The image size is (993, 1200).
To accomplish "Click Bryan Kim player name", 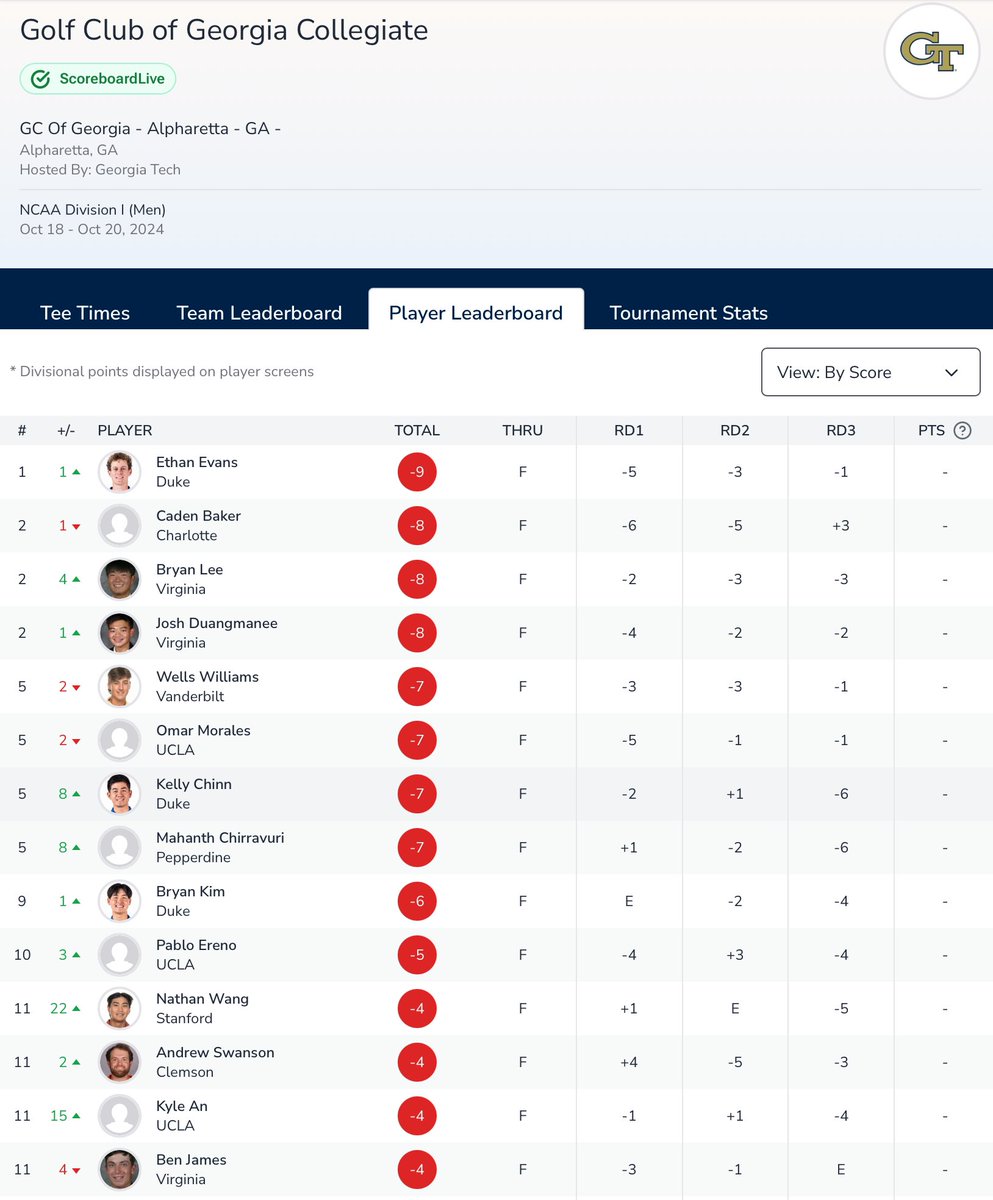I will pyautogui.click(x=190, y=892).
